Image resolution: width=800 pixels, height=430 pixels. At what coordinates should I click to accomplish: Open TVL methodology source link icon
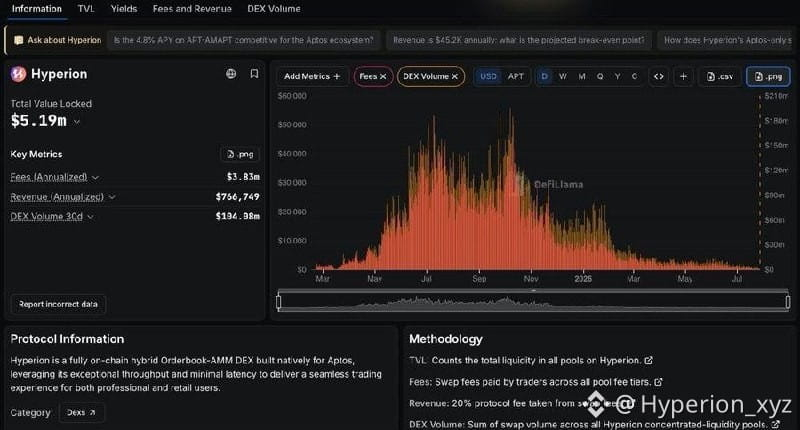click(648, 360)
